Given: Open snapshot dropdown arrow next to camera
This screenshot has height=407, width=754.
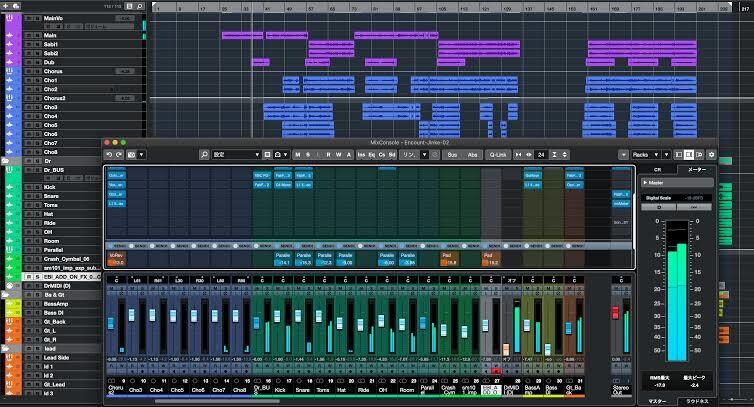Looking at the screenshot, I should pyautogui.click(x=141, y=154).
